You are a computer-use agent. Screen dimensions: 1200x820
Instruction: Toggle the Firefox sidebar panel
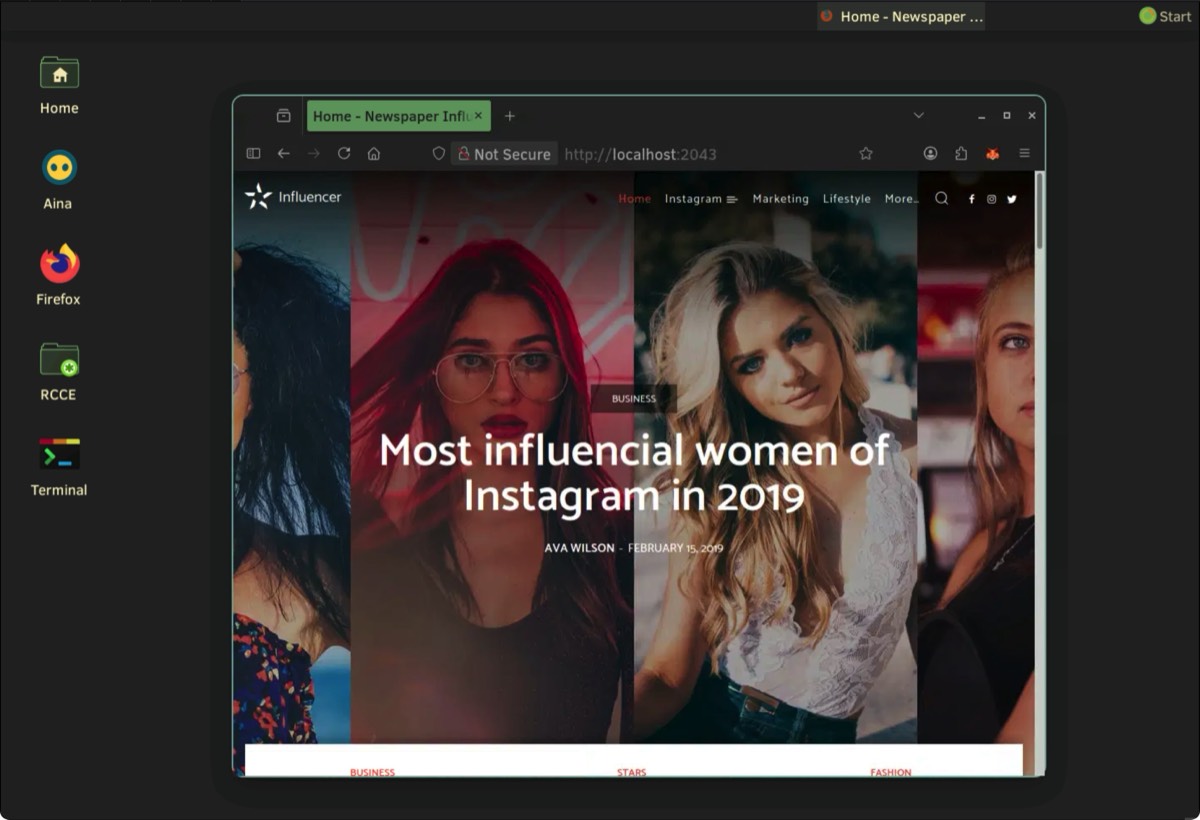253,153
